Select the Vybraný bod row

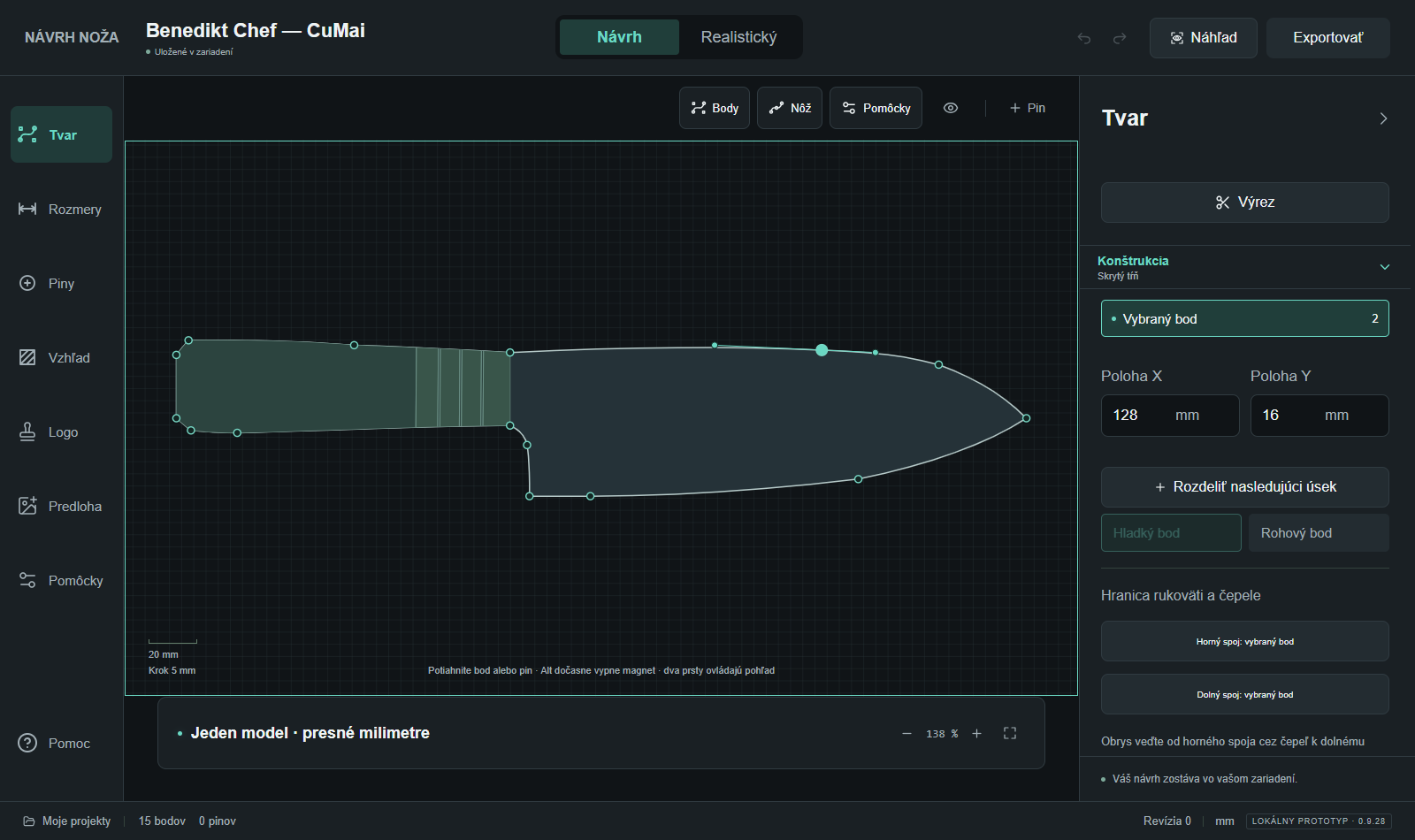[x=1245, y=318]
